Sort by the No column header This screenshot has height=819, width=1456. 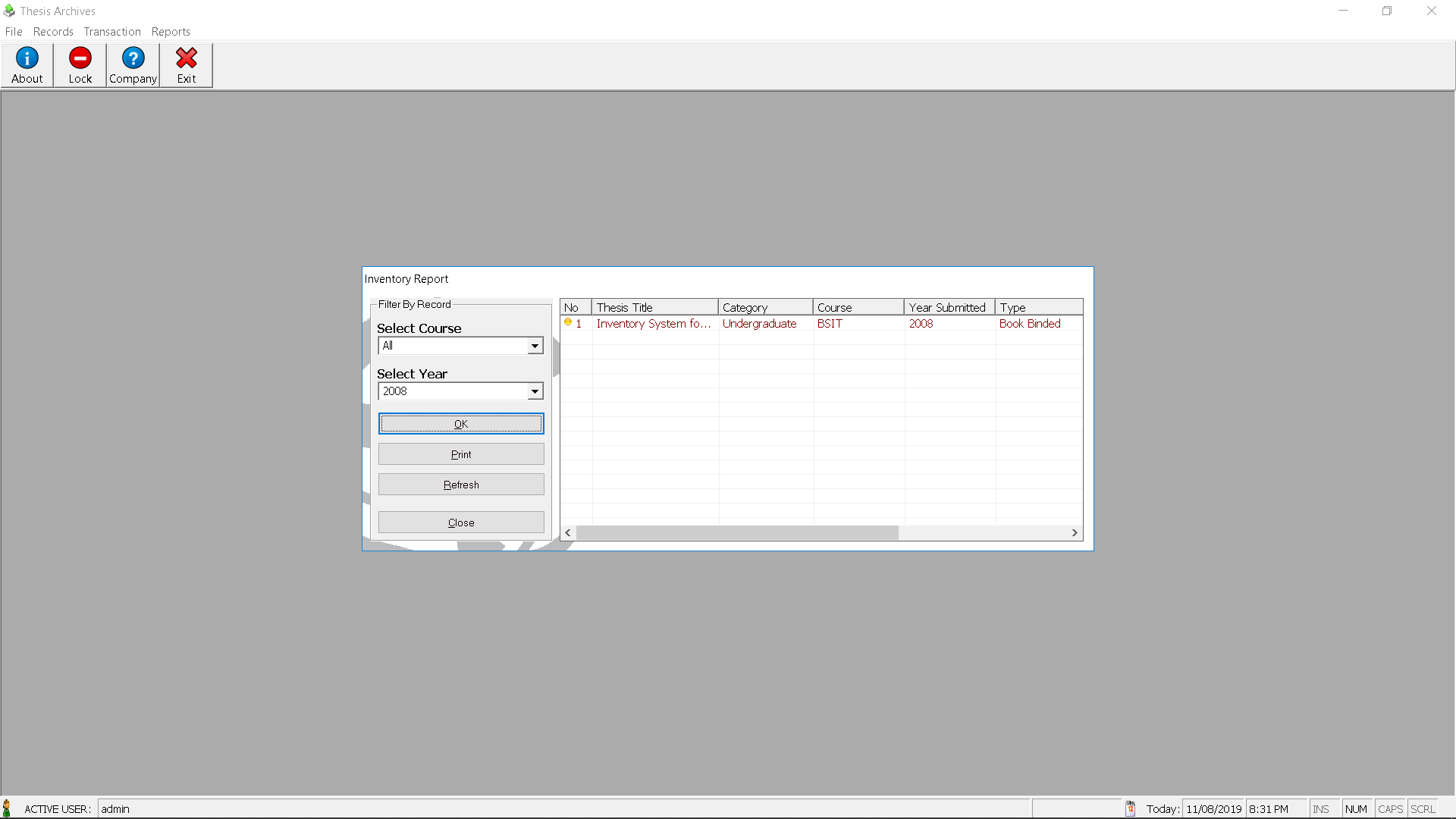(576, 307)
